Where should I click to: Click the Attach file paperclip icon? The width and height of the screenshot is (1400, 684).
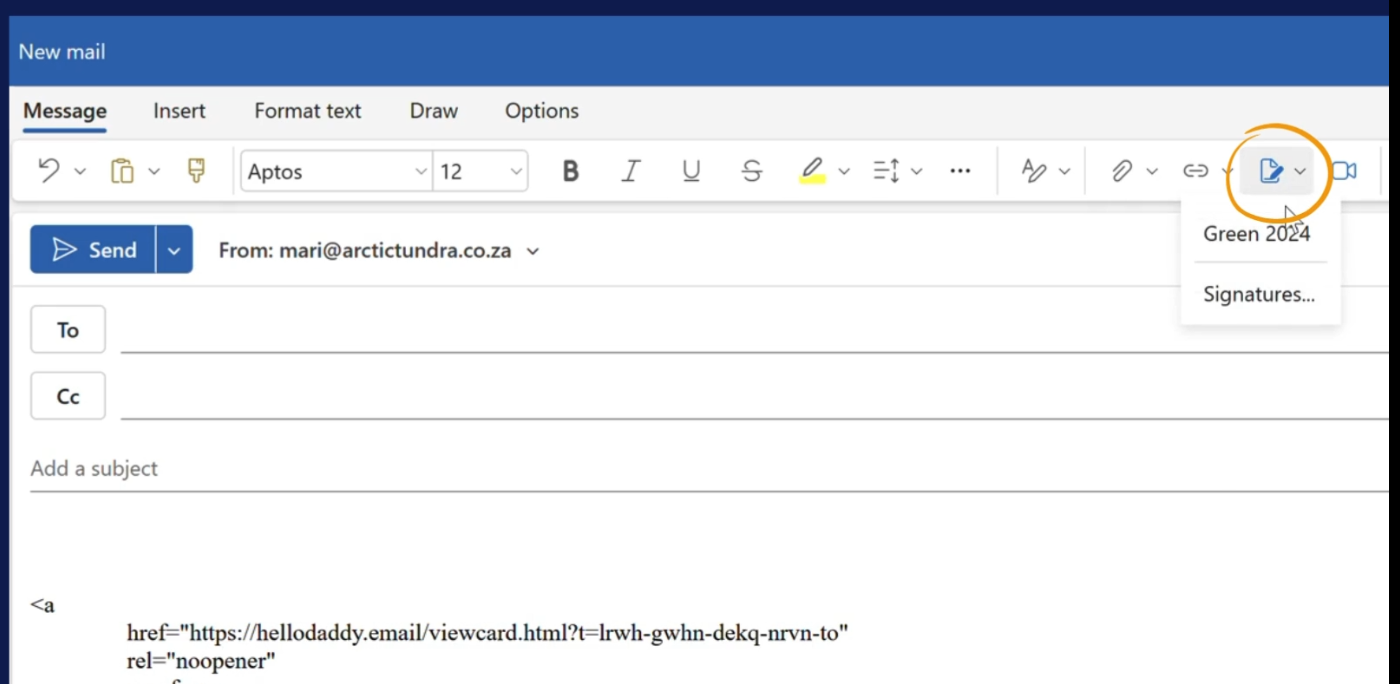point(1122,171)
